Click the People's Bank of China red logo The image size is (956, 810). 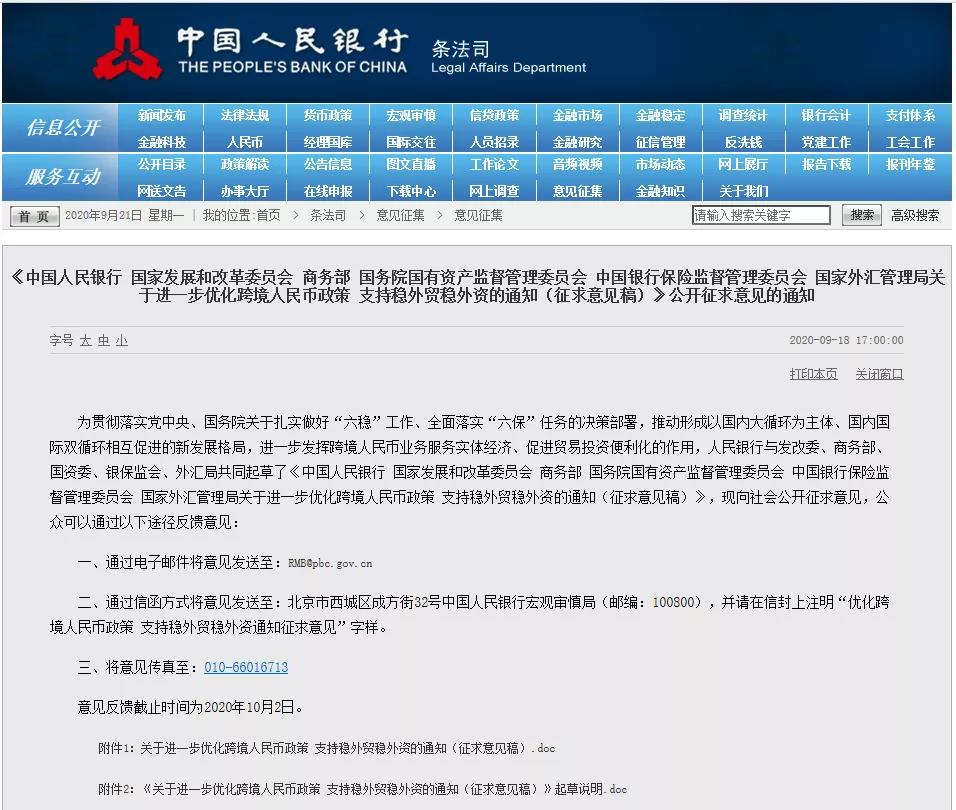(x=127, y=49)
